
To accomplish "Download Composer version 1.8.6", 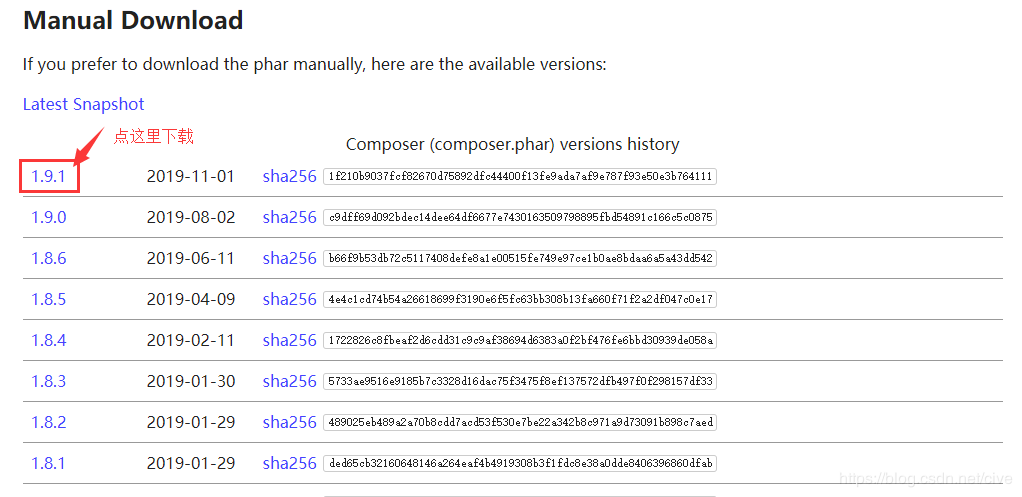I will (48, 258).
